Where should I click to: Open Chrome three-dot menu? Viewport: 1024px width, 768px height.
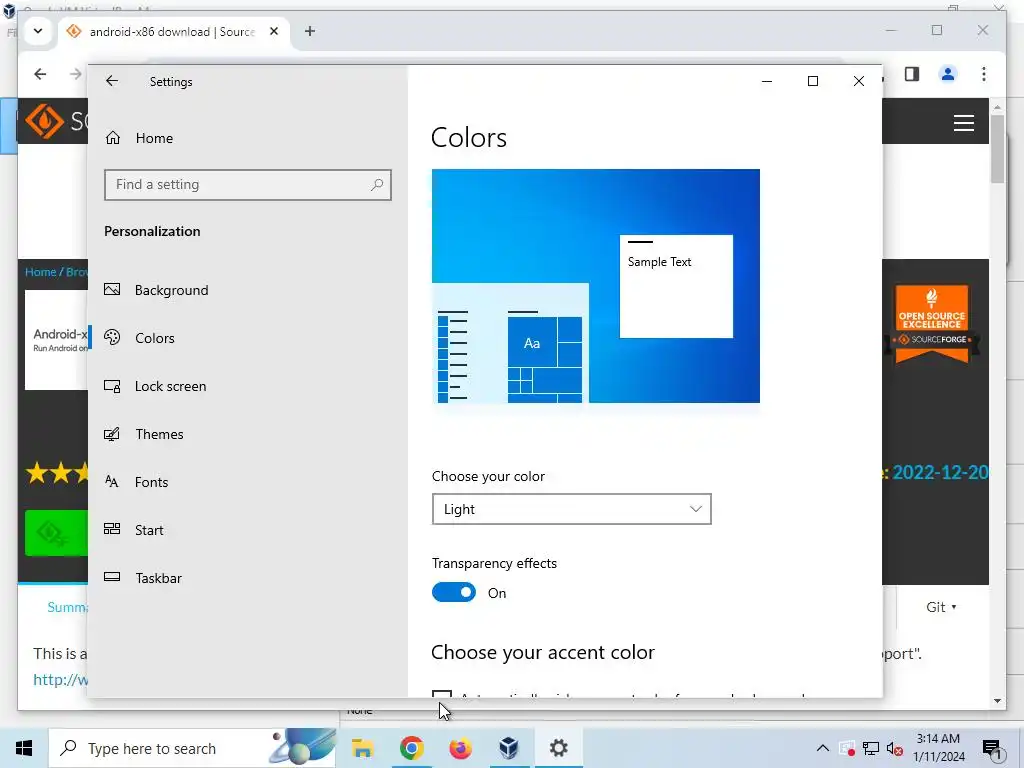click(x=984, y=74)
